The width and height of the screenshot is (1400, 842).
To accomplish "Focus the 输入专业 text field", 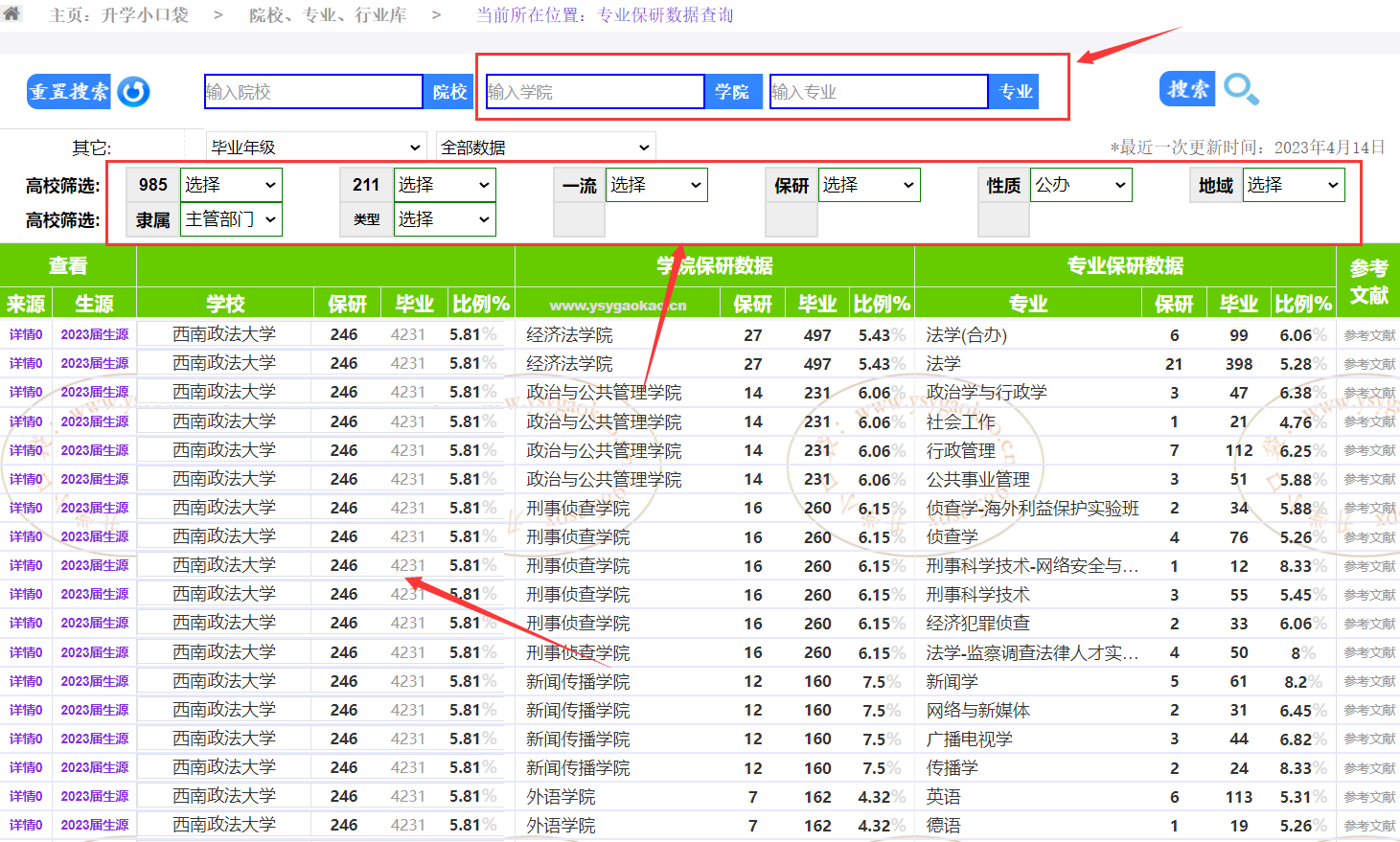I will [878, 92].
